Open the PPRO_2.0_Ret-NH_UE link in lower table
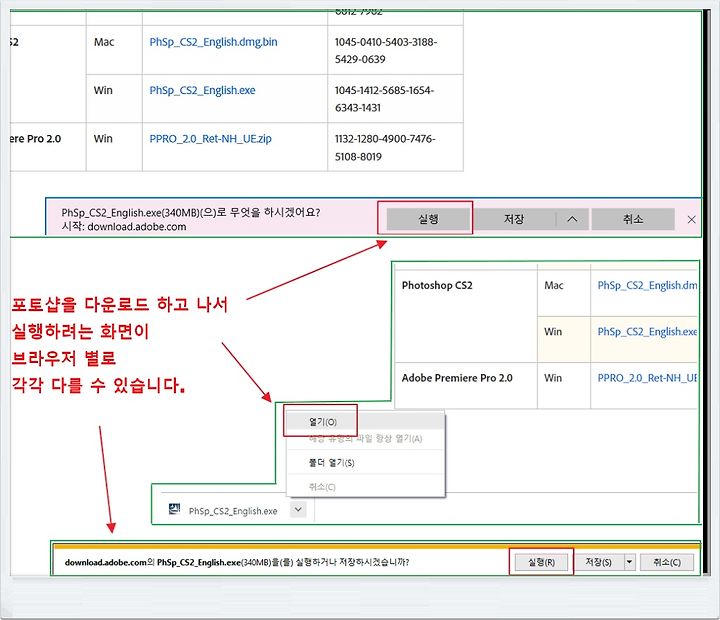720x620 pixels. (x=647, y=378)
